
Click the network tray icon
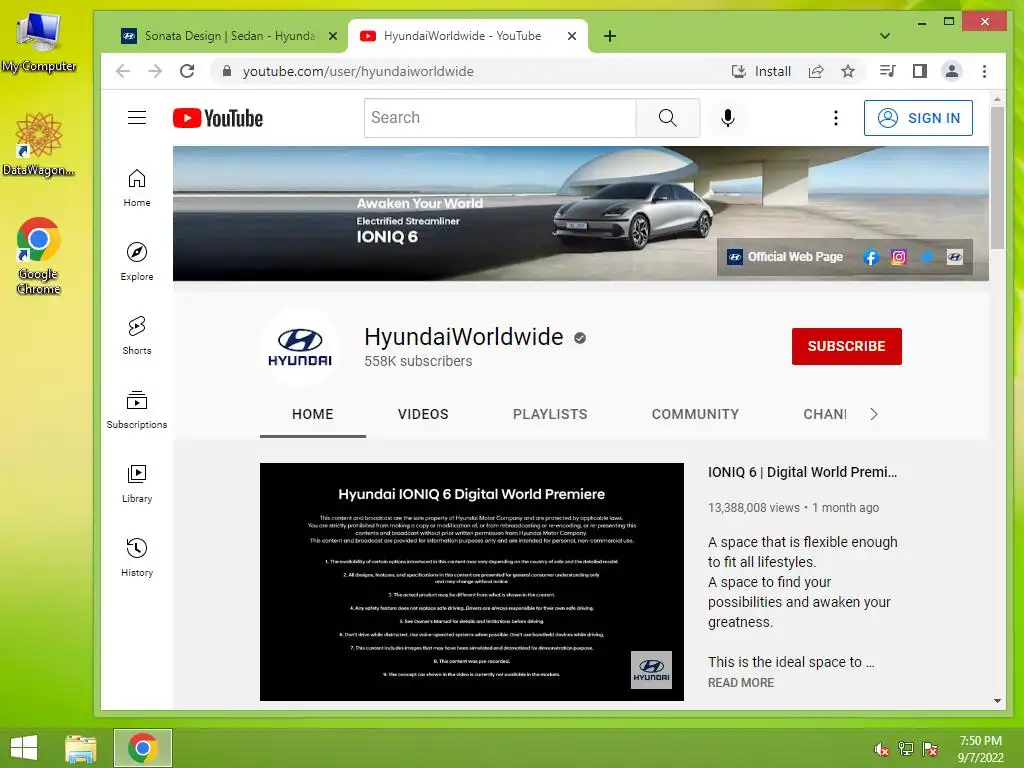click(906, 749)
